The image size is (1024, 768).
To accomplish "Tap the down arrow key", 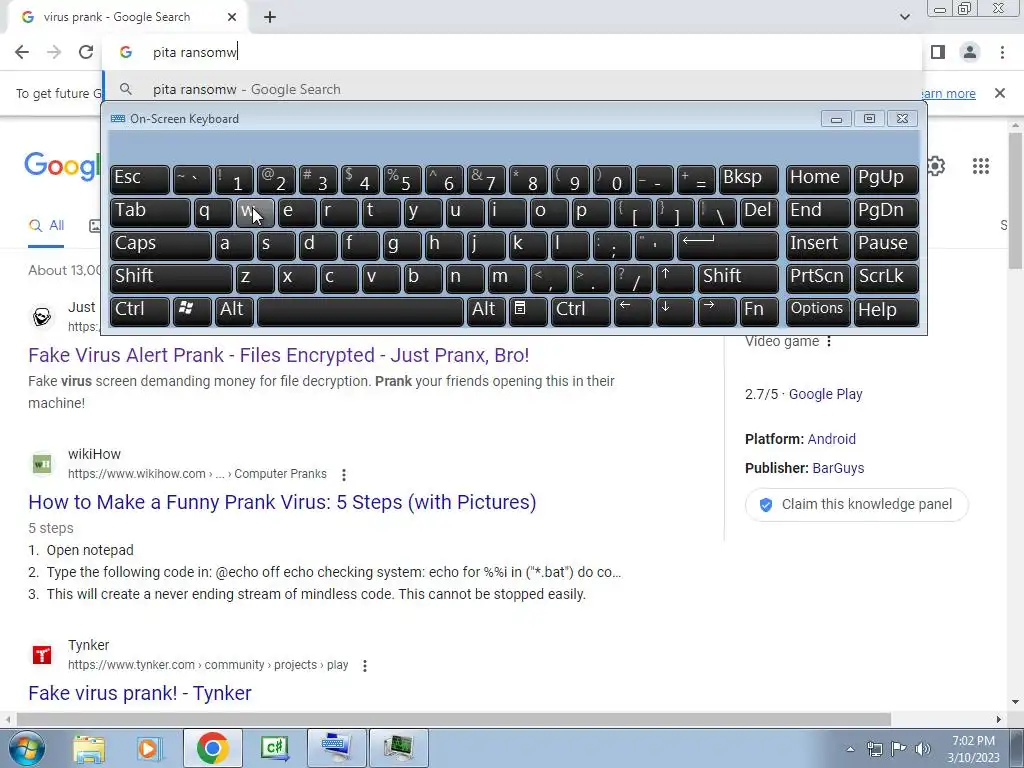I will [675, 311].
